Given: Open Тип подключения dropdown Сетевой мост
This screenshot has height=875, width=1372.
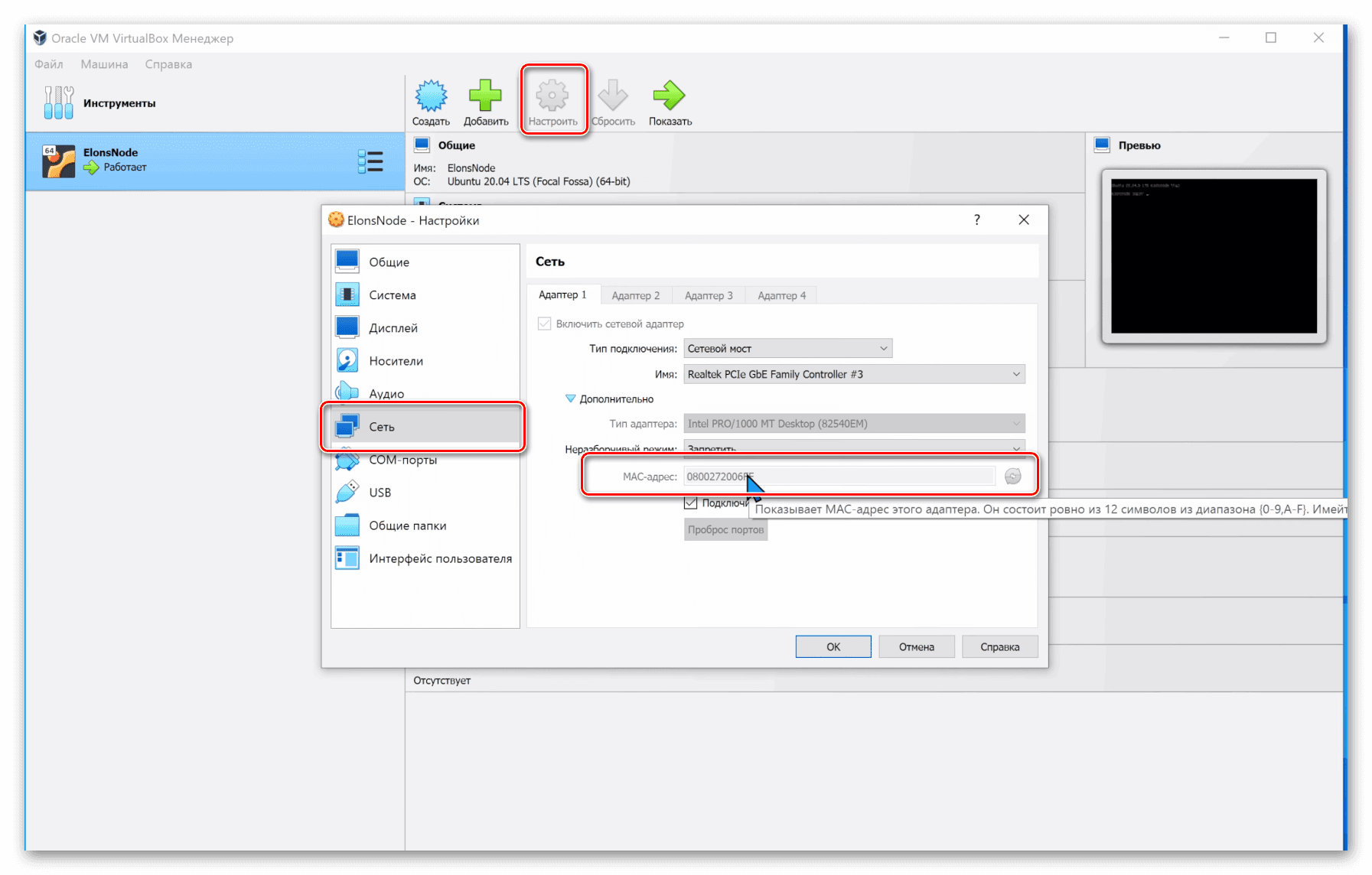Looking at the screenshot, I should (787, 348).
